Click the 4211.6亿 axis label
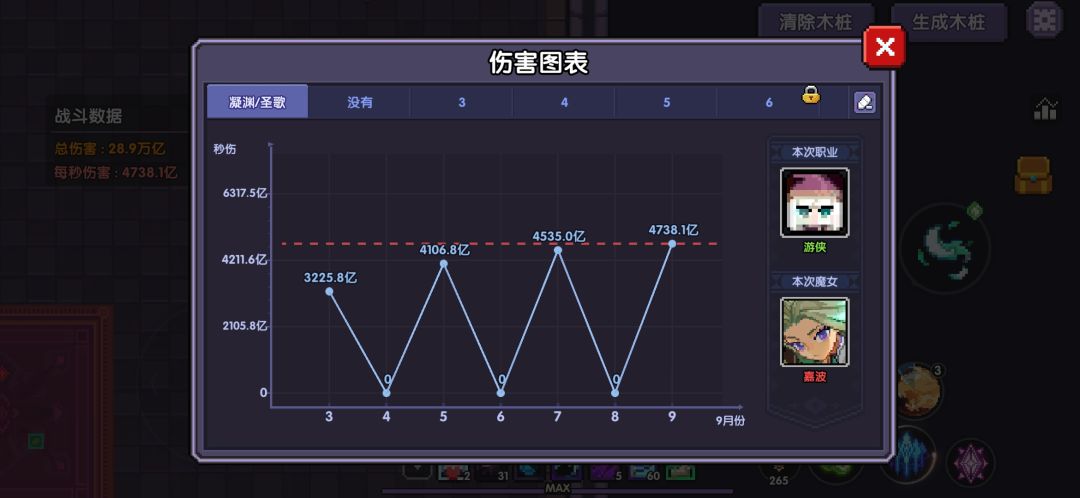The height and width of the screenshot is (498, 1080). [x=245, y=260]
